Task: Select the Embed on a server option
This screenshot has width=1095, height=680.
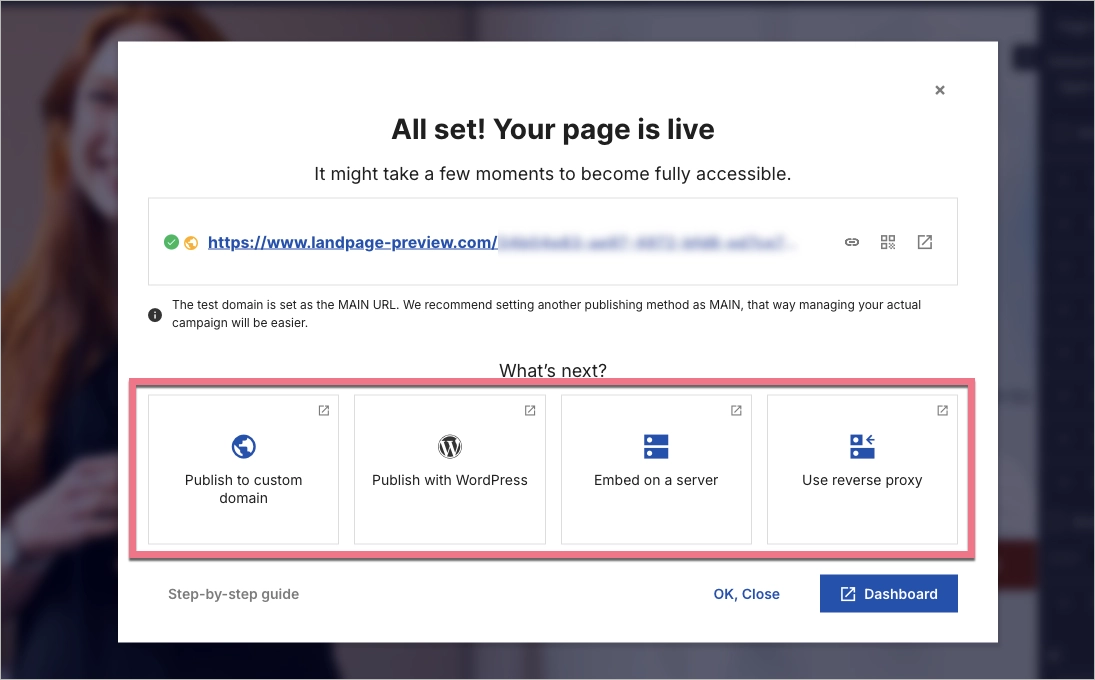Action: [655, 469]
